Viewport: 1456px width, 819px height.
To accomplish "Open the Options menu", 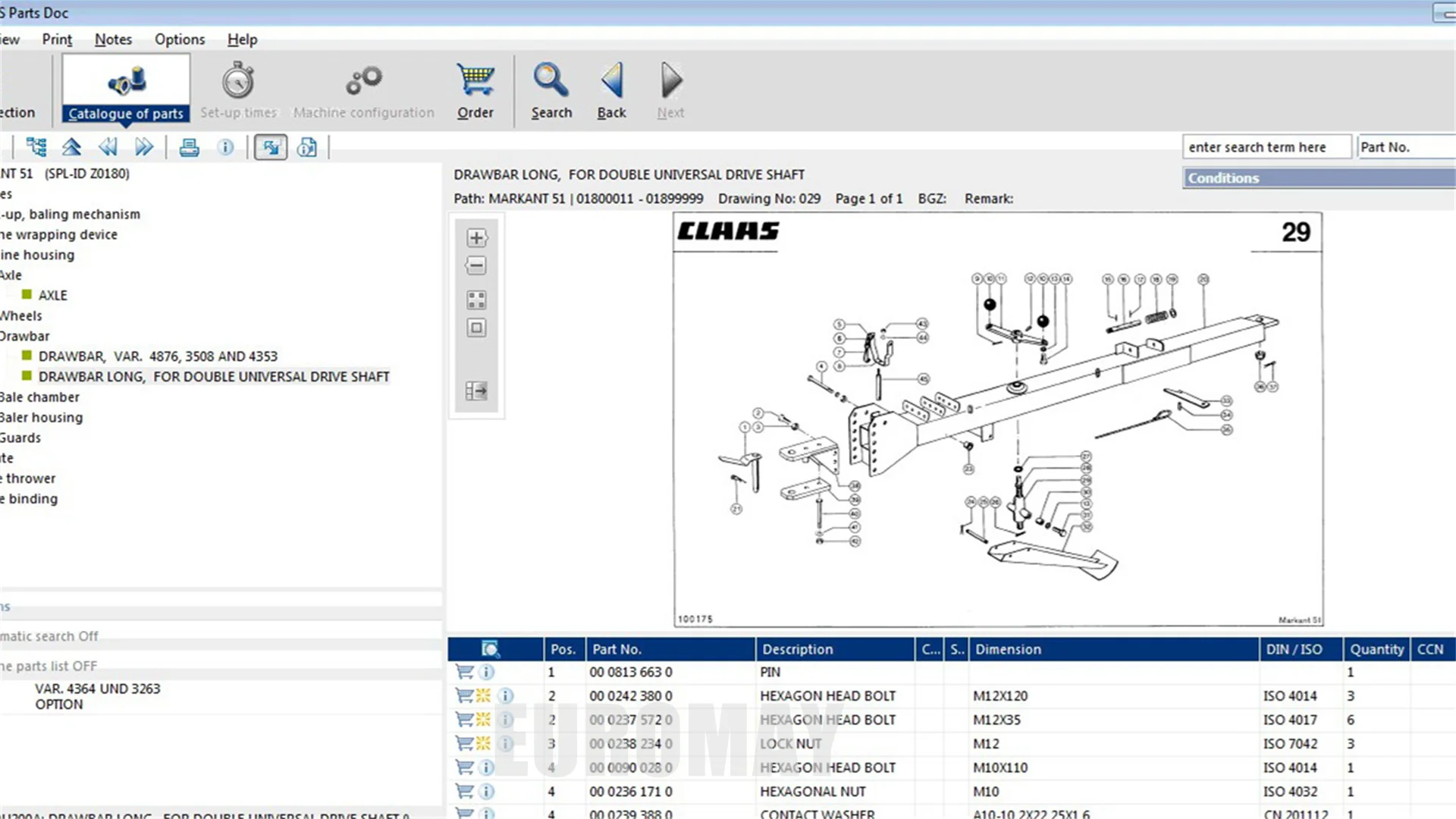I will click(x=180, y=39).
